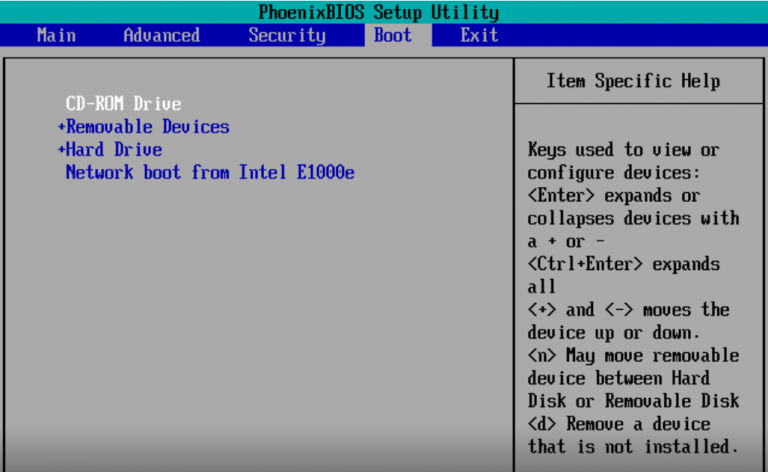Click '<n> May move removable' help line
This screenshot has height=472, width=768.
pyautogui.click(x=633, y=355)
